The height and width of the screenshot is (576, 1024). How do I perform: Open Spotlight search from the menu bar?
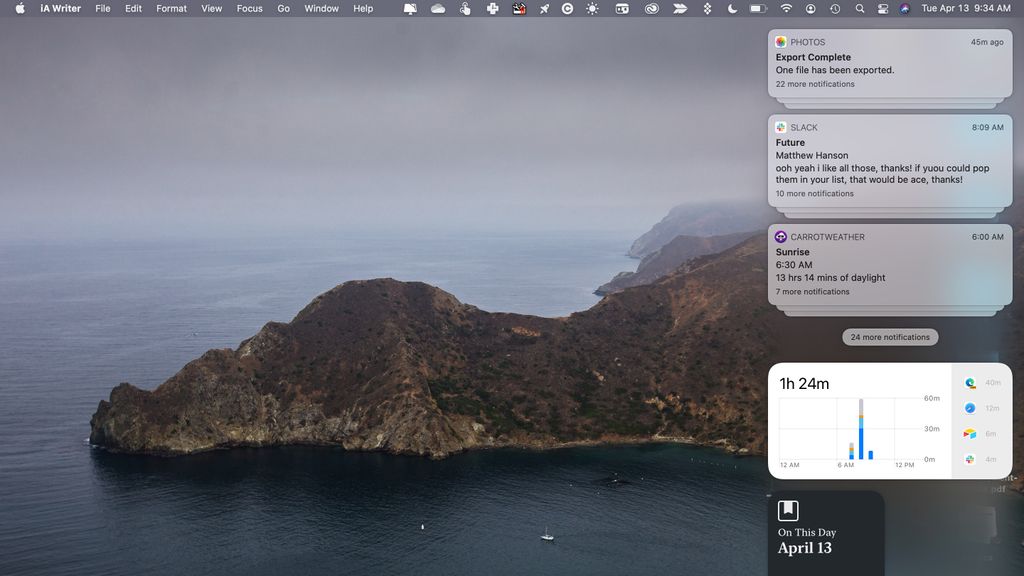point(860,8)
